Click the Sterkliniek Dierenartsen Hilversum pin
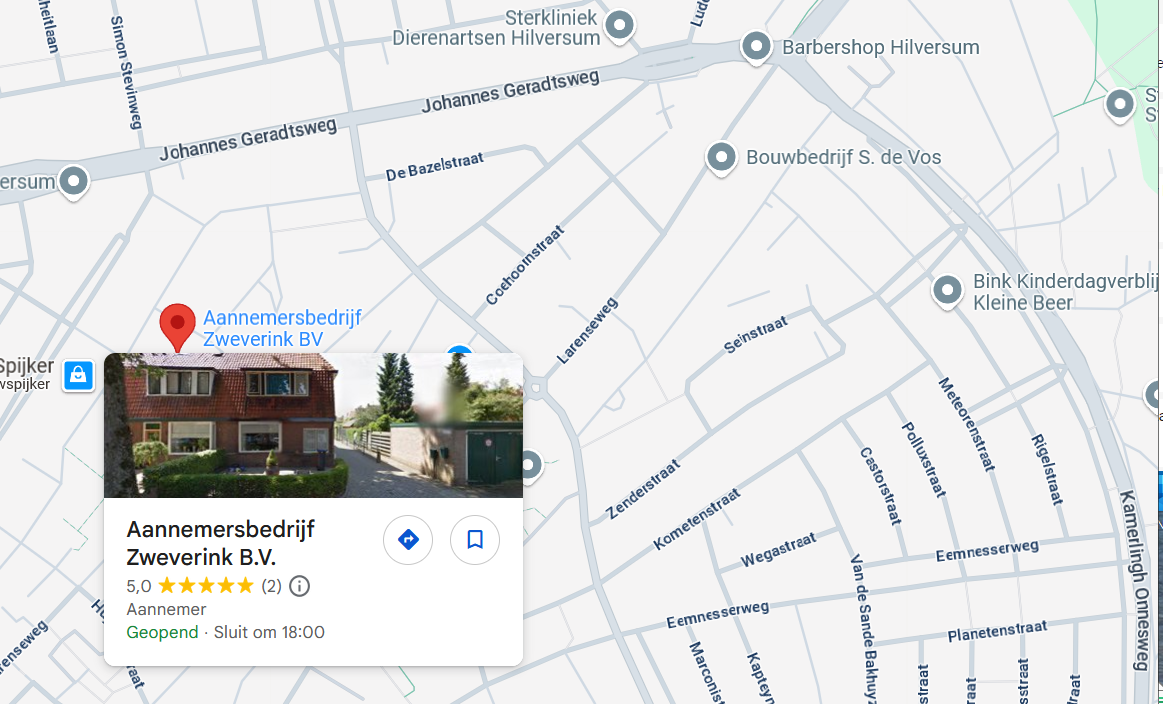The image size is (1163, 704). [619, 26]
